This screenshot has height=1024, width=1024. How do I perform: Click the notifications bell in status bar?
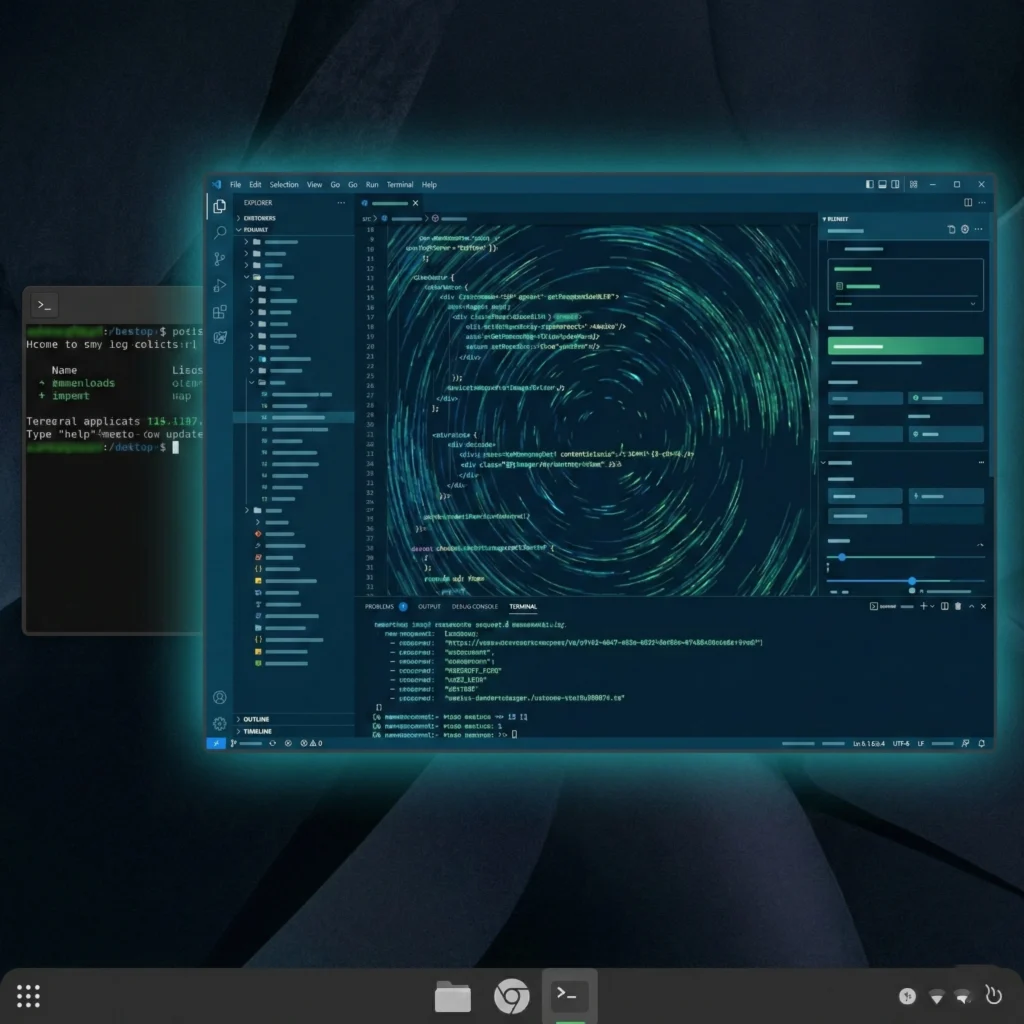pyautogui.click(x=982, y=744)
